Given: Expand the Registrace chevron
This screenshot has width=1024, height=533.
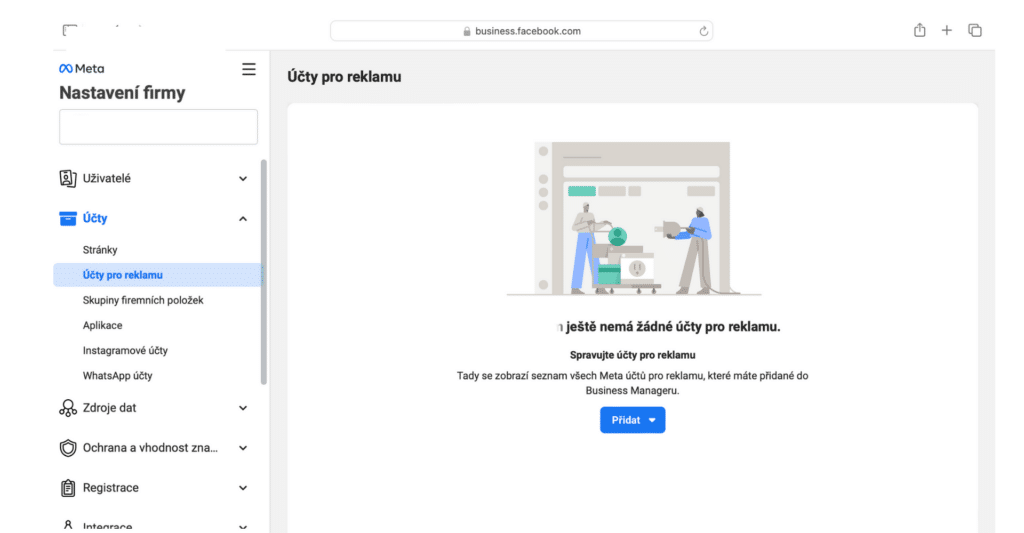Looking at the screenshot, I should point(243,488).
